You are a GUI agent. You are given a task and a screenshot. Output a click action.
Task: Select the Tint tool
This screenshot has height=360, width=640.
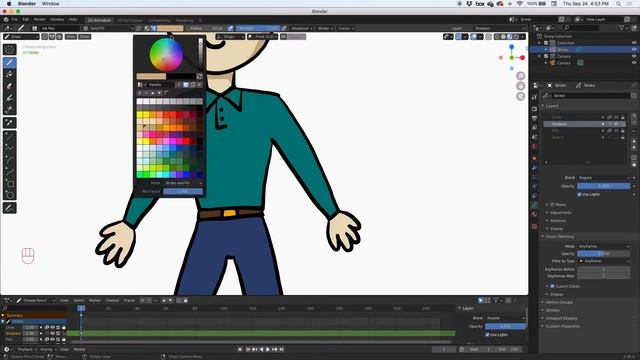pyautogui.click(x=9, y=98)
